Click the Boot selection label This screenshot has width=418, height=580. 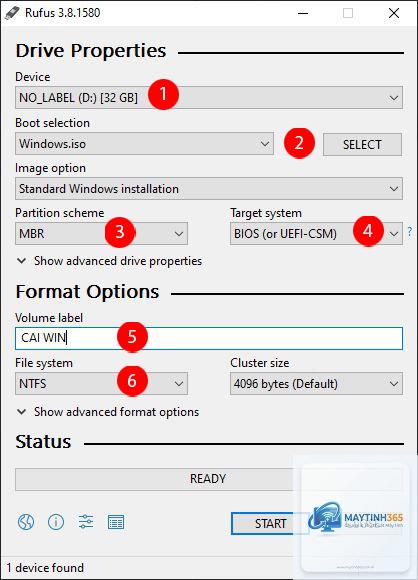53,123
